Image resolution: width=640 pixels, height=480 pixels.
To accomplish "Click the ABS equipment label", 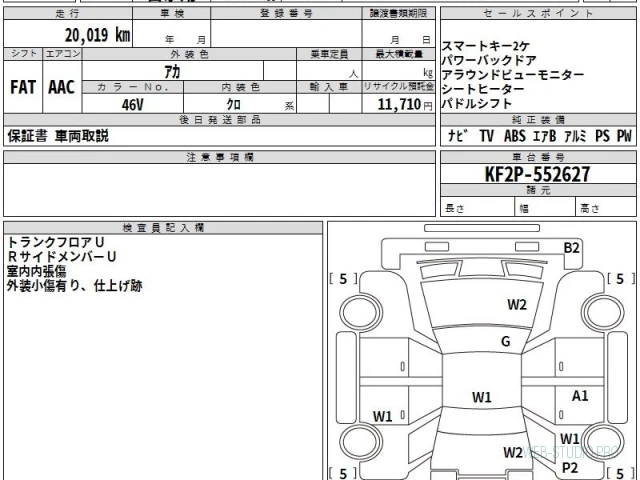I will click(515, 136).
